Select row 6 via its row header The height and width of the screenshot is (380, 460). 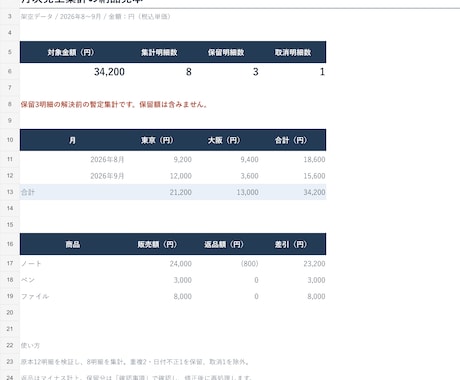(x=10, y=71)
